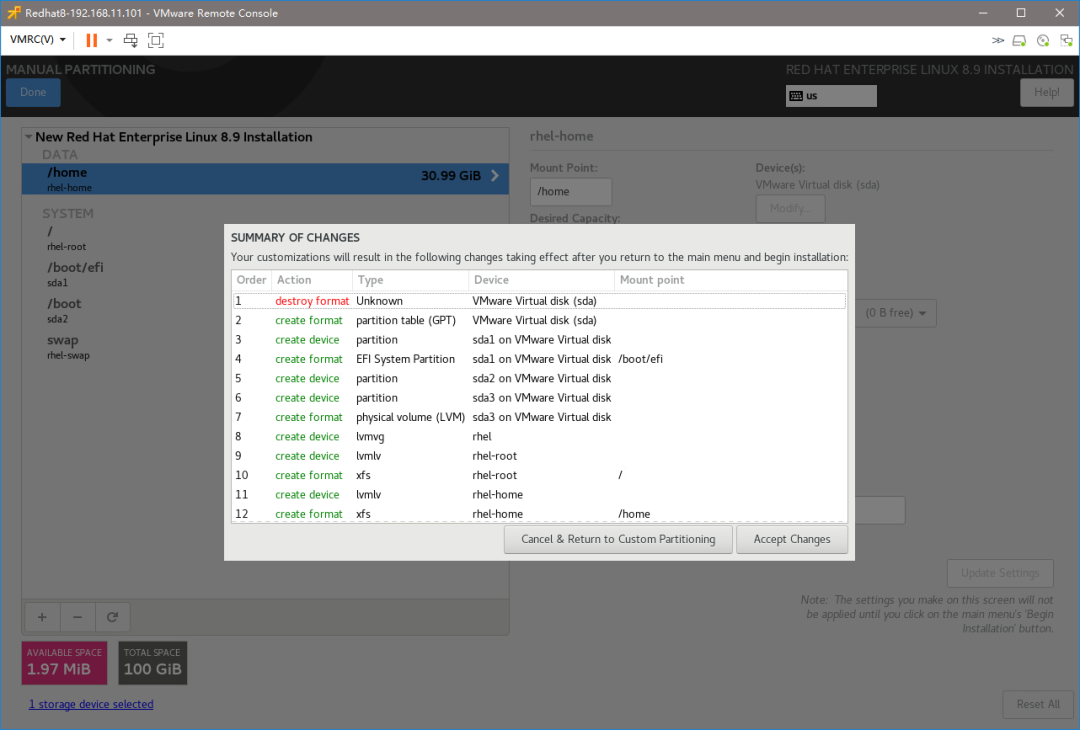Select the us keyboard layout indicator
Image resolution: width=1080 pixels, height=730 pixels.
[831, 96]
